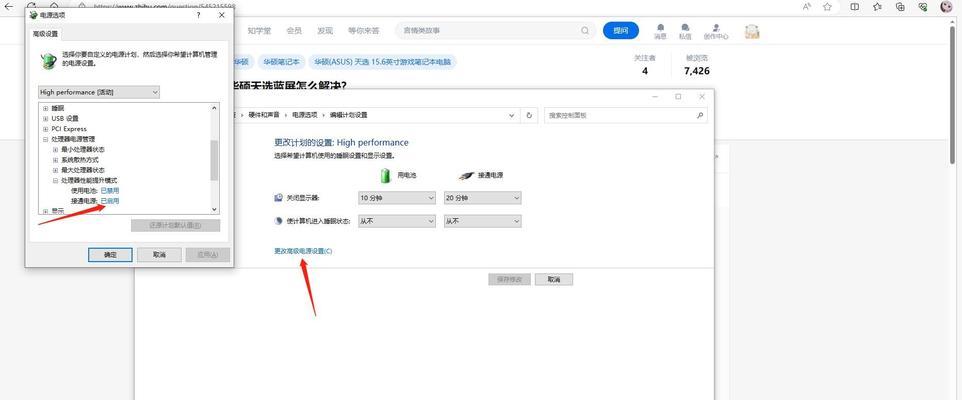
Task: Click 编辑计划设置 breadcrumb text
Action: [x=348, y=115]
